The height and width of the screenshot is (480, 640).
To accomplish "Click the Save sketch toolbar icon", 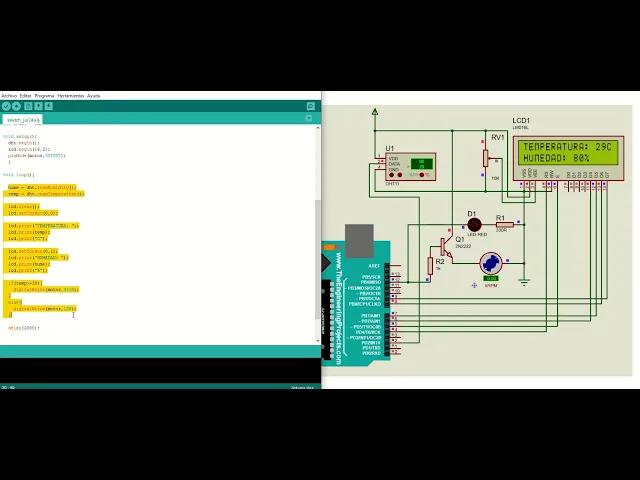I will tap(49, 106).
